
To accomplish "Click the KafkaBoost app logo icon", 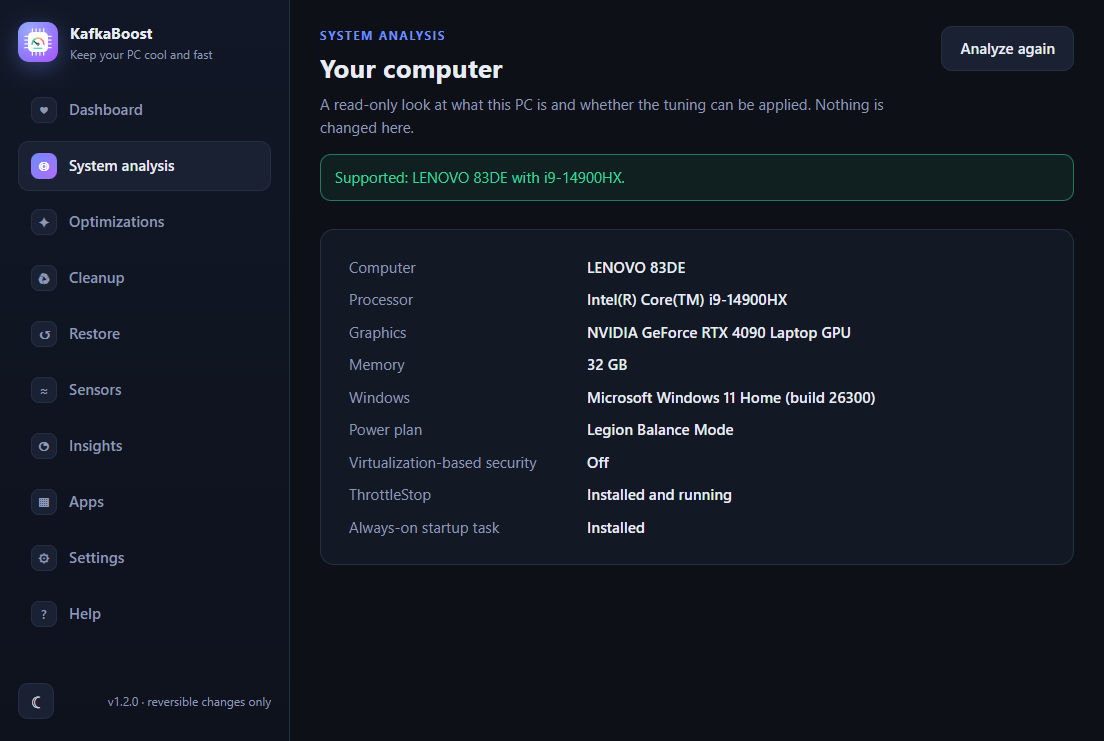I will click(38, 42).
